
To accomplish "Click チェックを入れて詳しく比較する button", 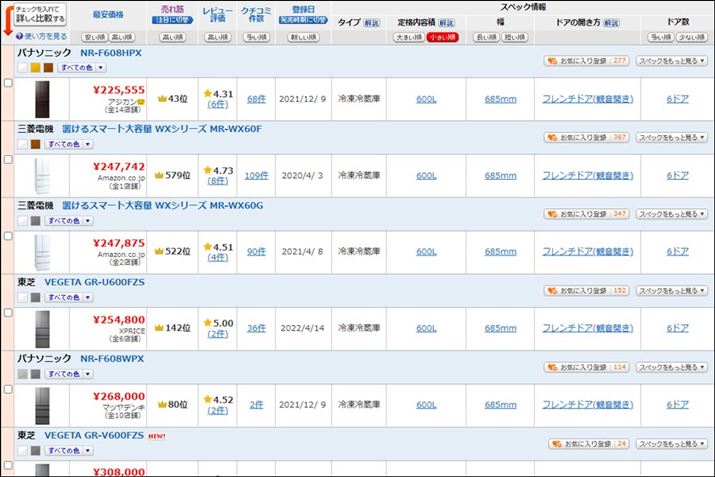I will tap(40, 14).
